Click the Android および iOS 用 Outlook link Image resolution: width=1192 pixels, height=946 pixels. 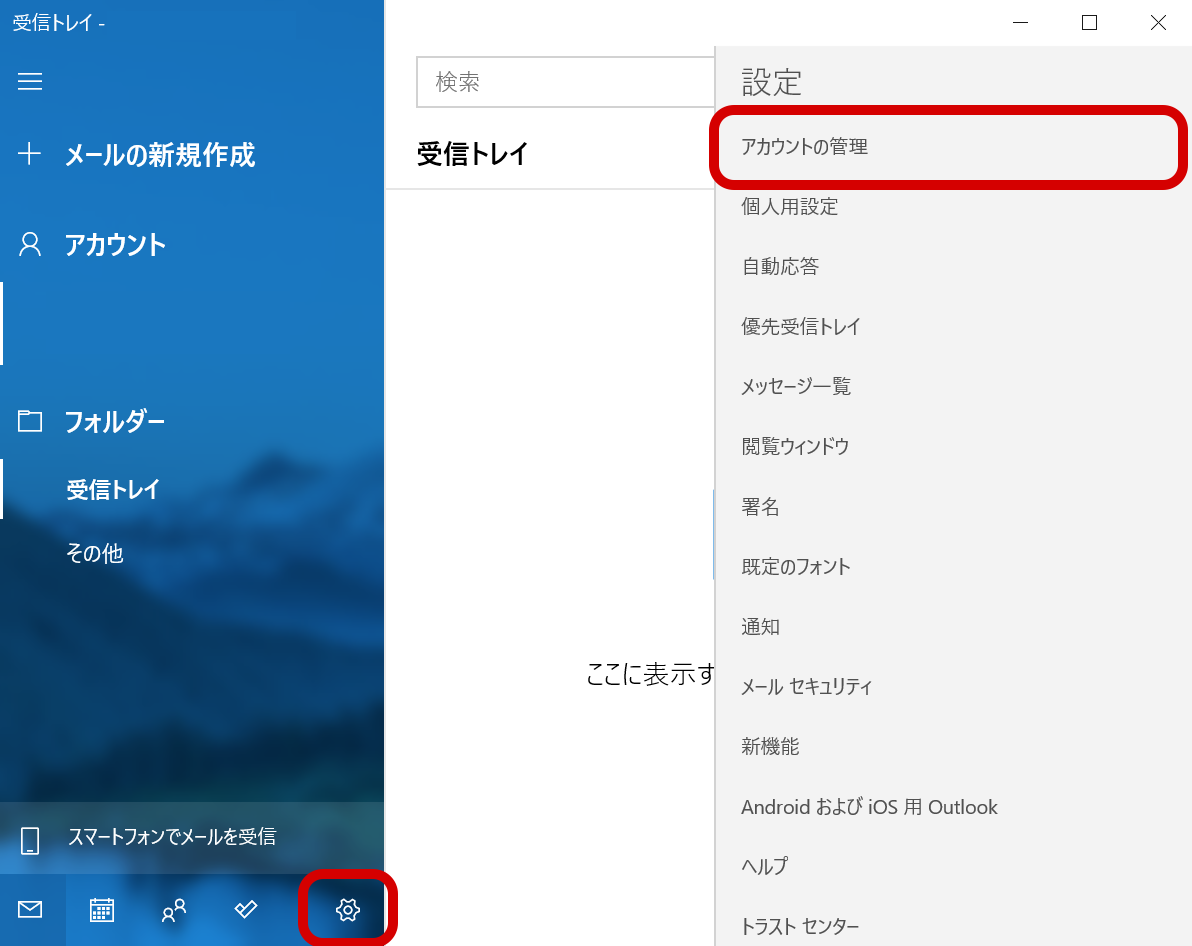tap(869, 807)
